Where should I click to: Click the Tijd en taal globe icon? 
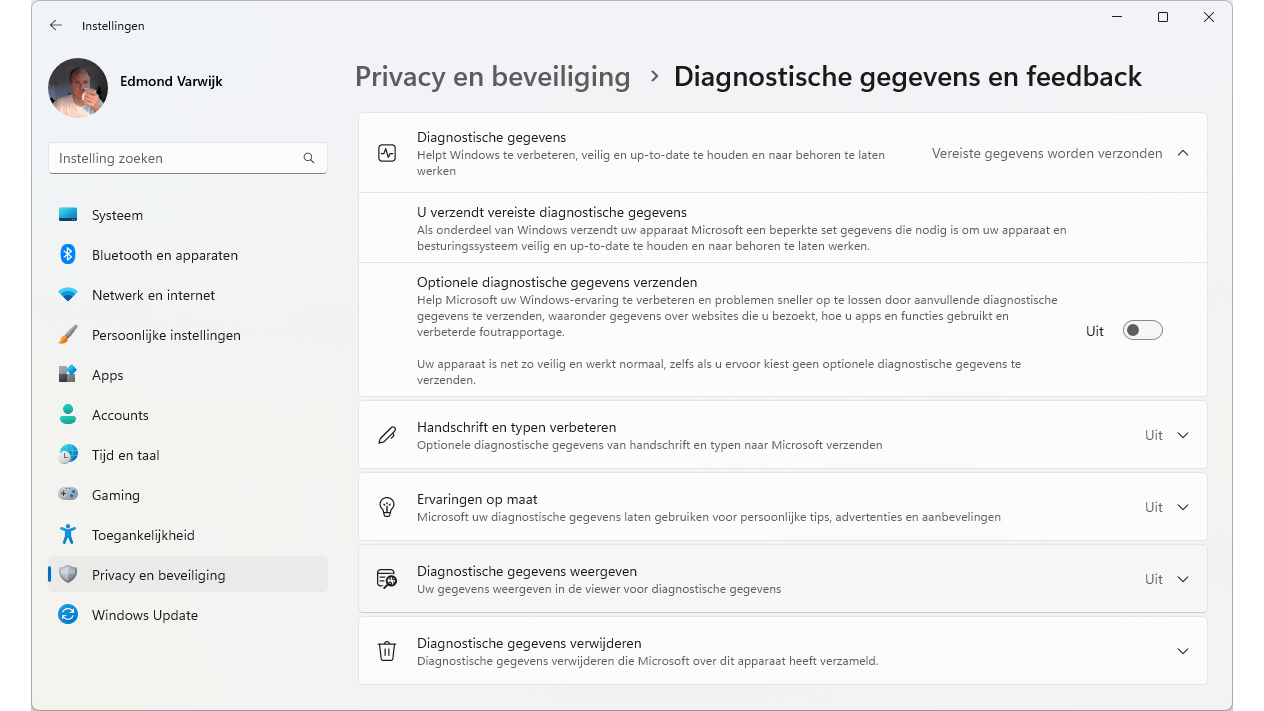[x=68, y=455]
